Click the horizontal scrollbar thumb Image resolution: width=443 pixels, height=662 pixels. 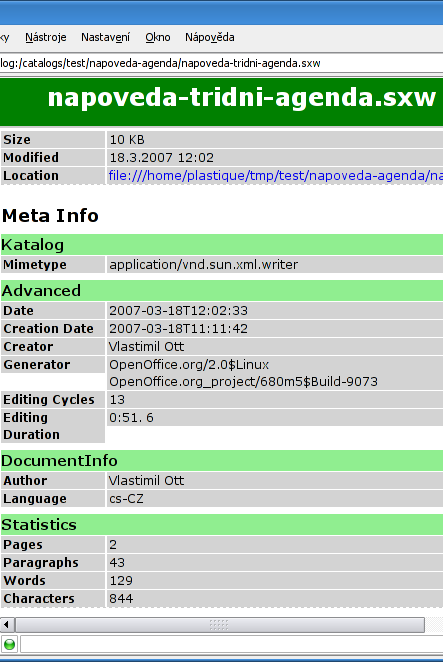point(220,624)
